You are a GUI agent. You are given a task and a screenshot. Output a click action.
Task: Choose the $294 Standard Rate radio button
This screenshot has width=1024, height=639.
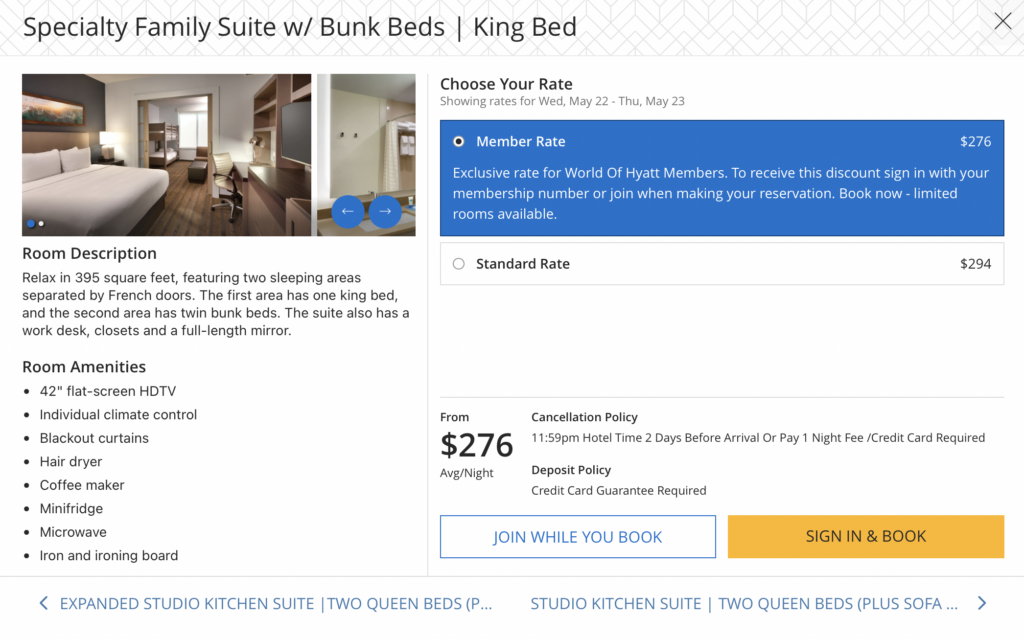coord(459,264)
